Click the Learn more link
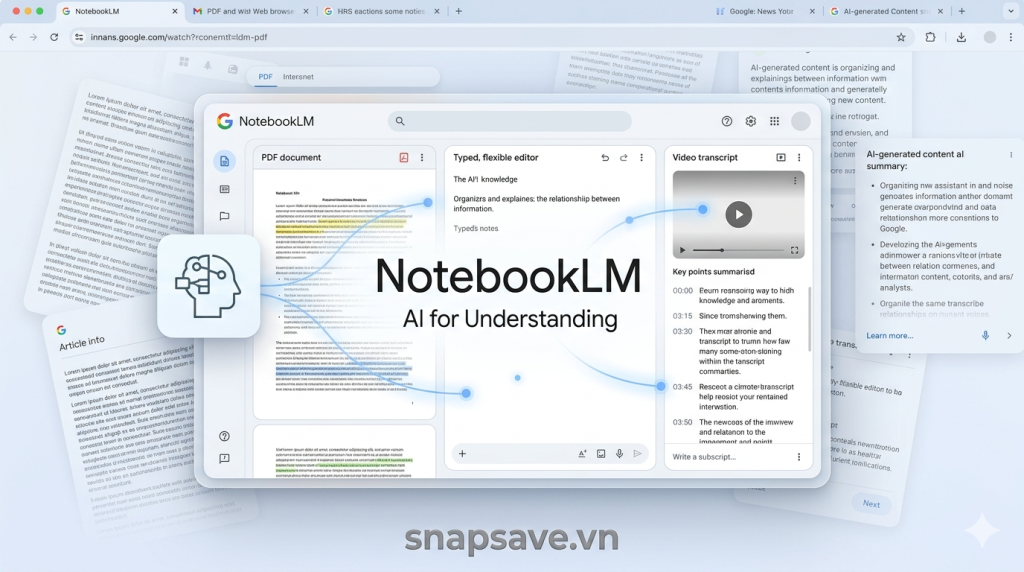1024x572 pixels. click(889, 336)
